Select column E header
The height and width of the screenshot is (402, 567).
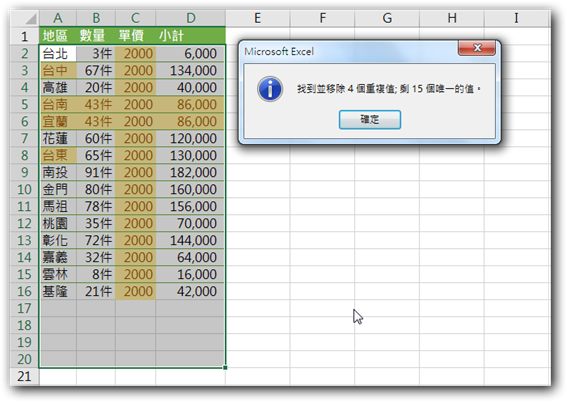[x=257, y=18]
